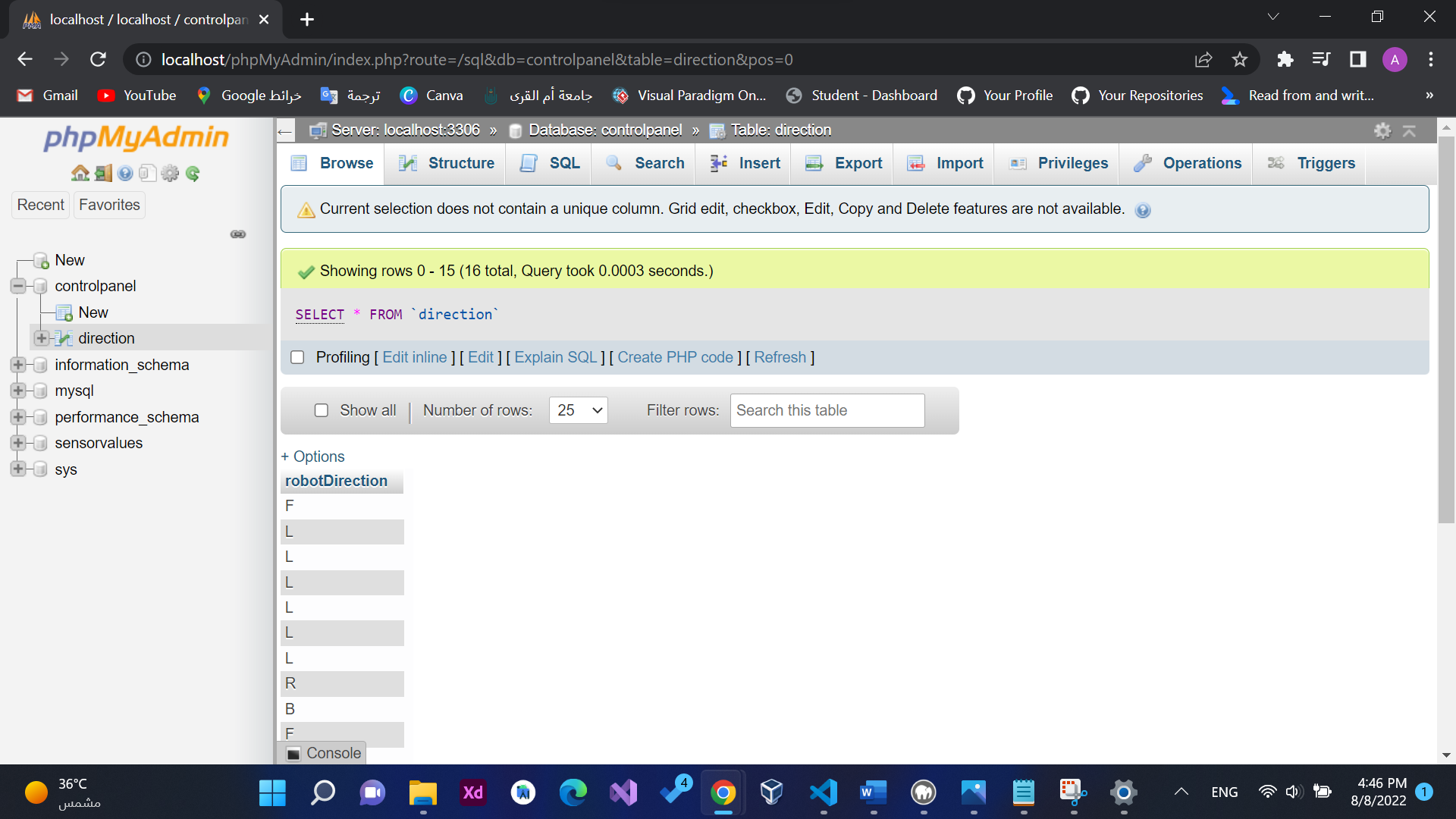The image size is (1456, 819).
Task: Expand the performance_schema database node
Action: coord(17,417)
